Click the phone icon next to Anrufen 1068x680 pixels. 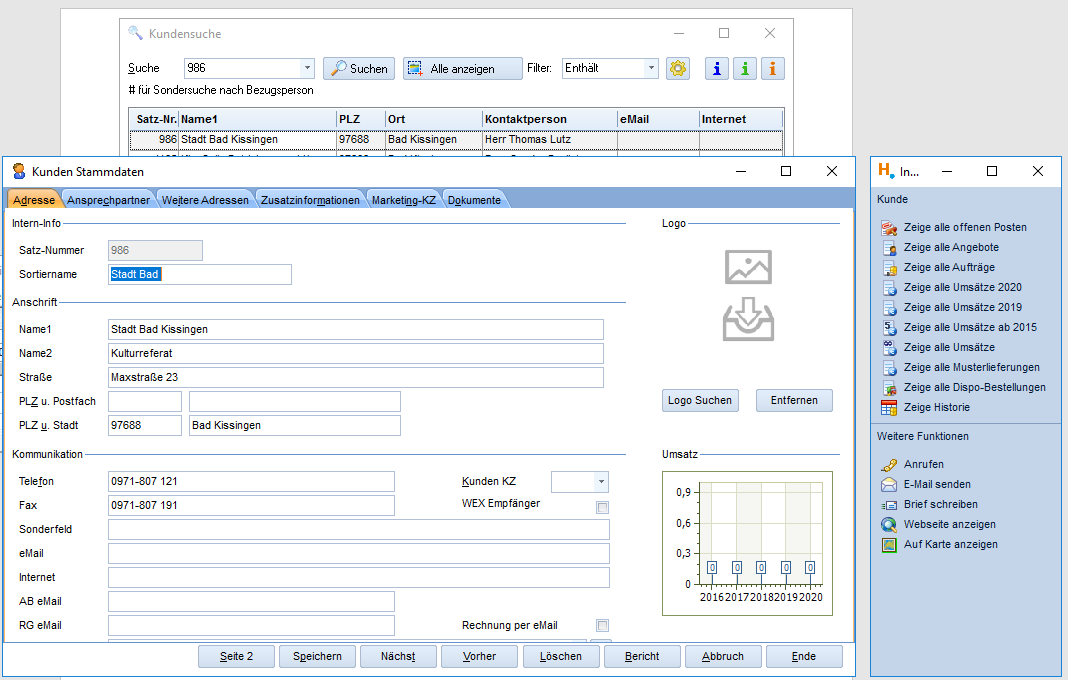889,465
